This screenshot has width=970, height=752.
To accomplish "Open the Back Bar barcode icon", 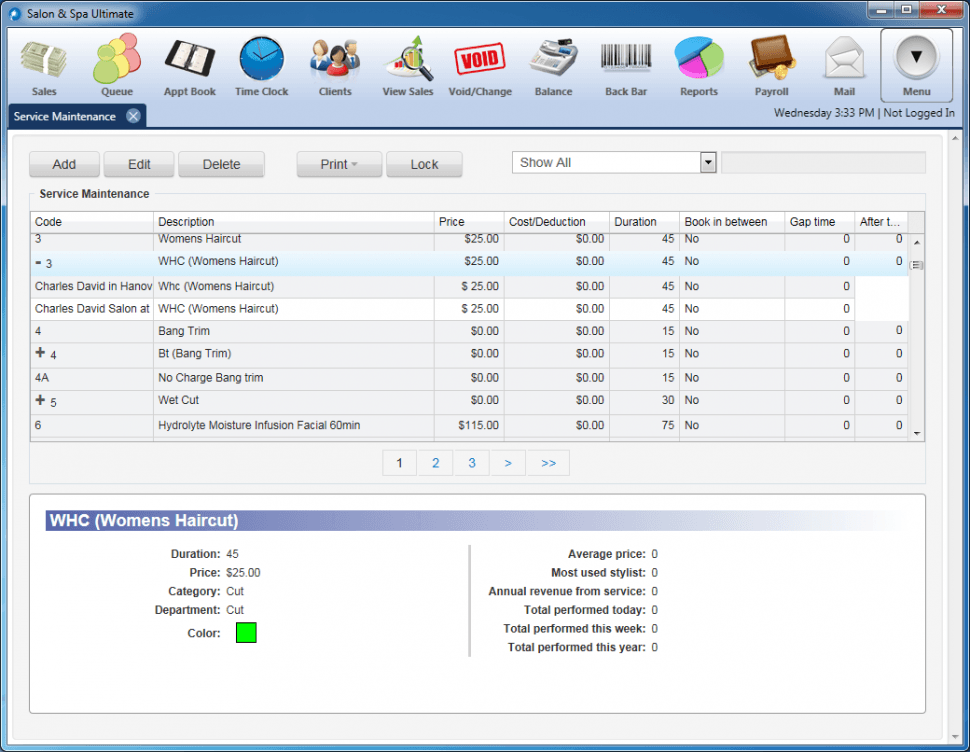I will tap(625, 60).
